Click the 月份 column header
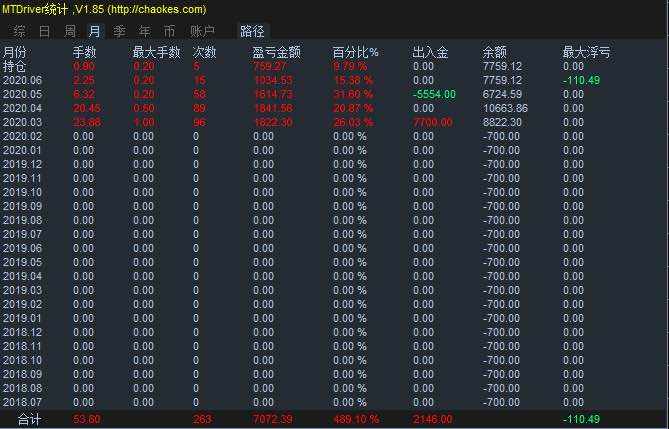Viewport: 669px width, 429px height. coord(15,52)
